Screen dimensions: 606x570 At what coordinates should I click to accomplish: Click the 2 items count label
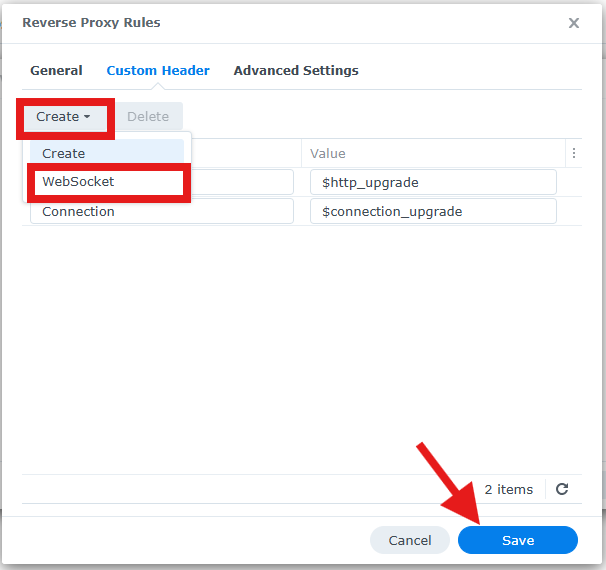(x=508, y=489)
